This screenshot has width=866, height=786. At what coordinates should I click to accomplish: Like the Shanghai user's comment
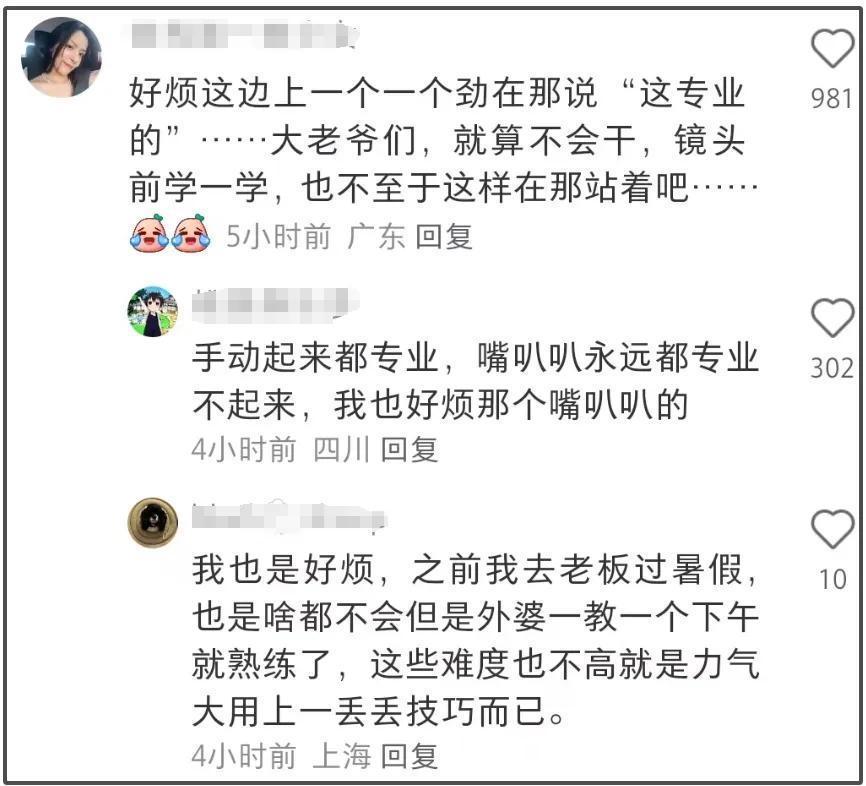(x=832, y=529)
